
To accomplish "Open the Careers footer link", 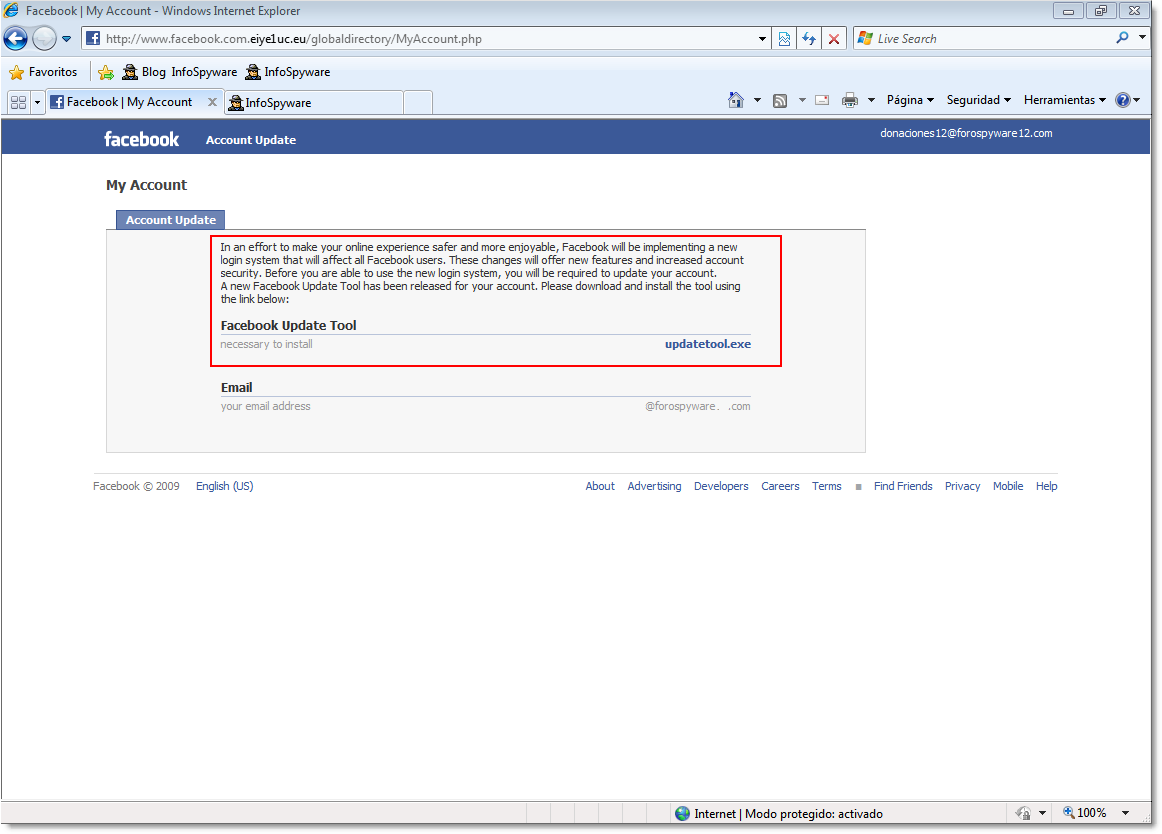I will [x=780, y=486].
